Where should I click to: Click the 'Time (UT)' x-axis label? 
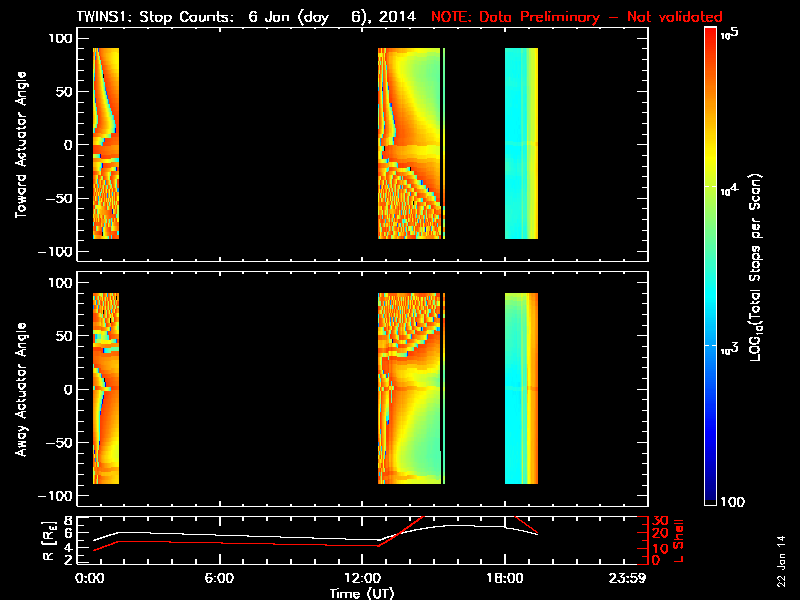tap(362, 593)
